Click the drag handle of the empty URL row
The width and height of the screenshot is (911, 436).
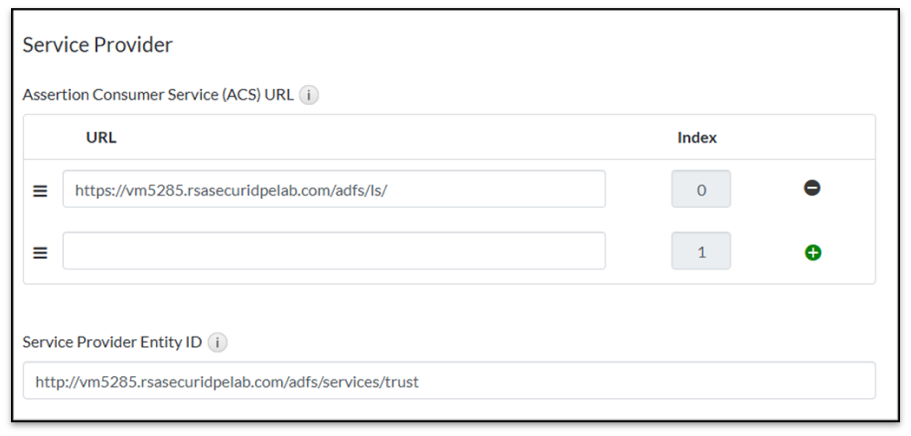[x=41, y=253]
